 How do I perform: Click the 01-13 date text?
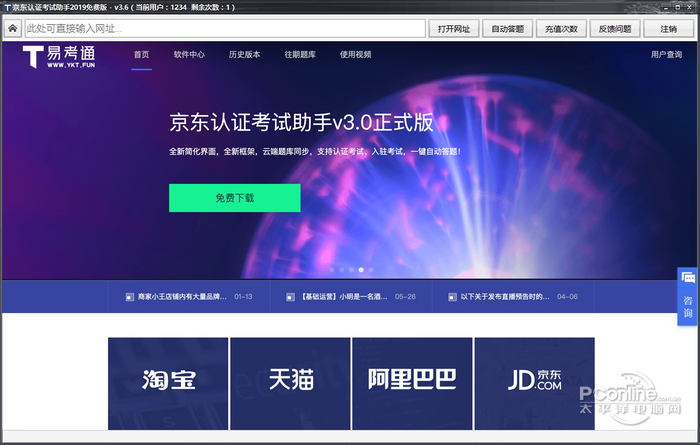click(243, 296)
